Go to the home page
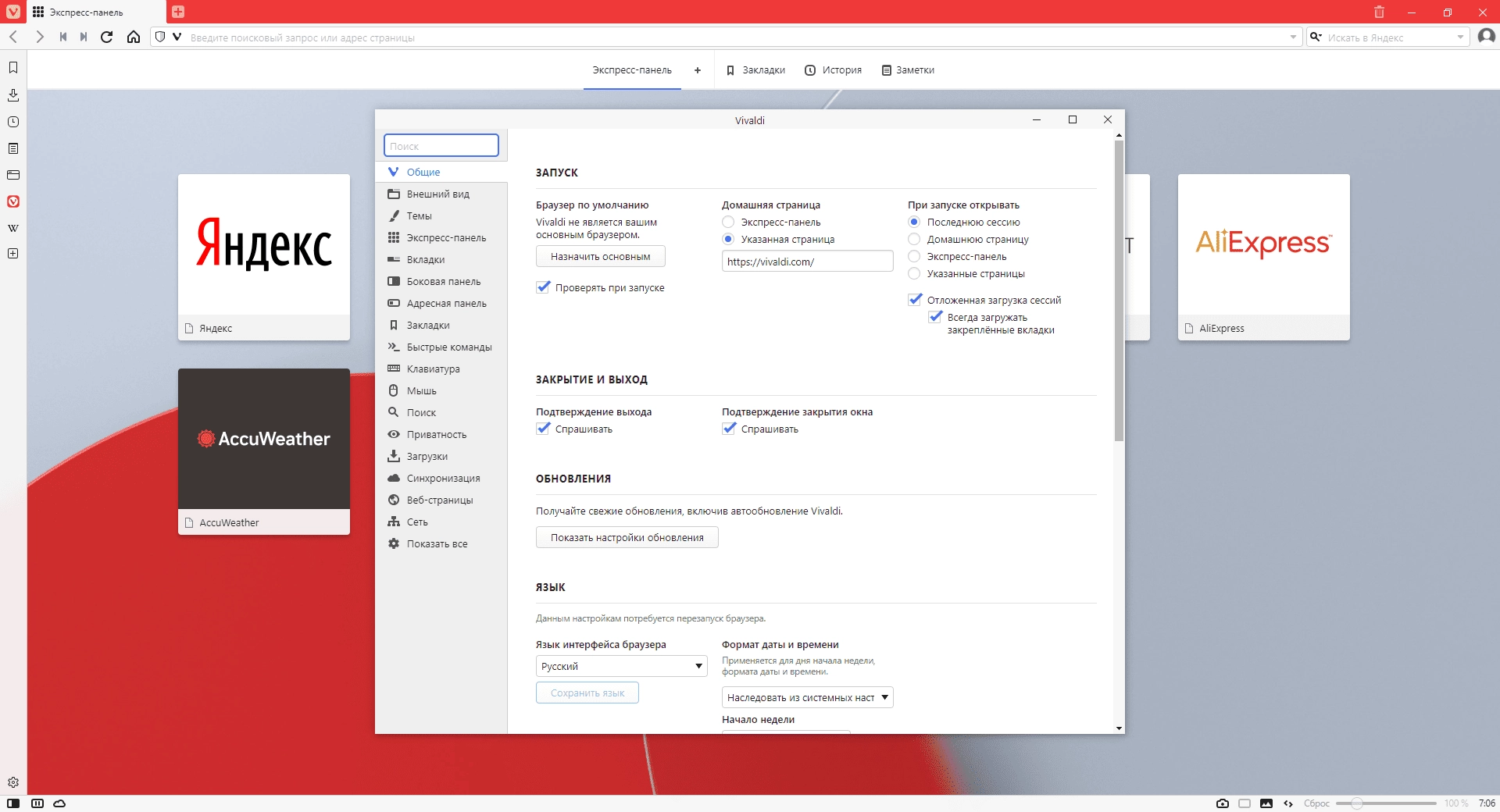The image size is (1500, 812). point(134,37)
